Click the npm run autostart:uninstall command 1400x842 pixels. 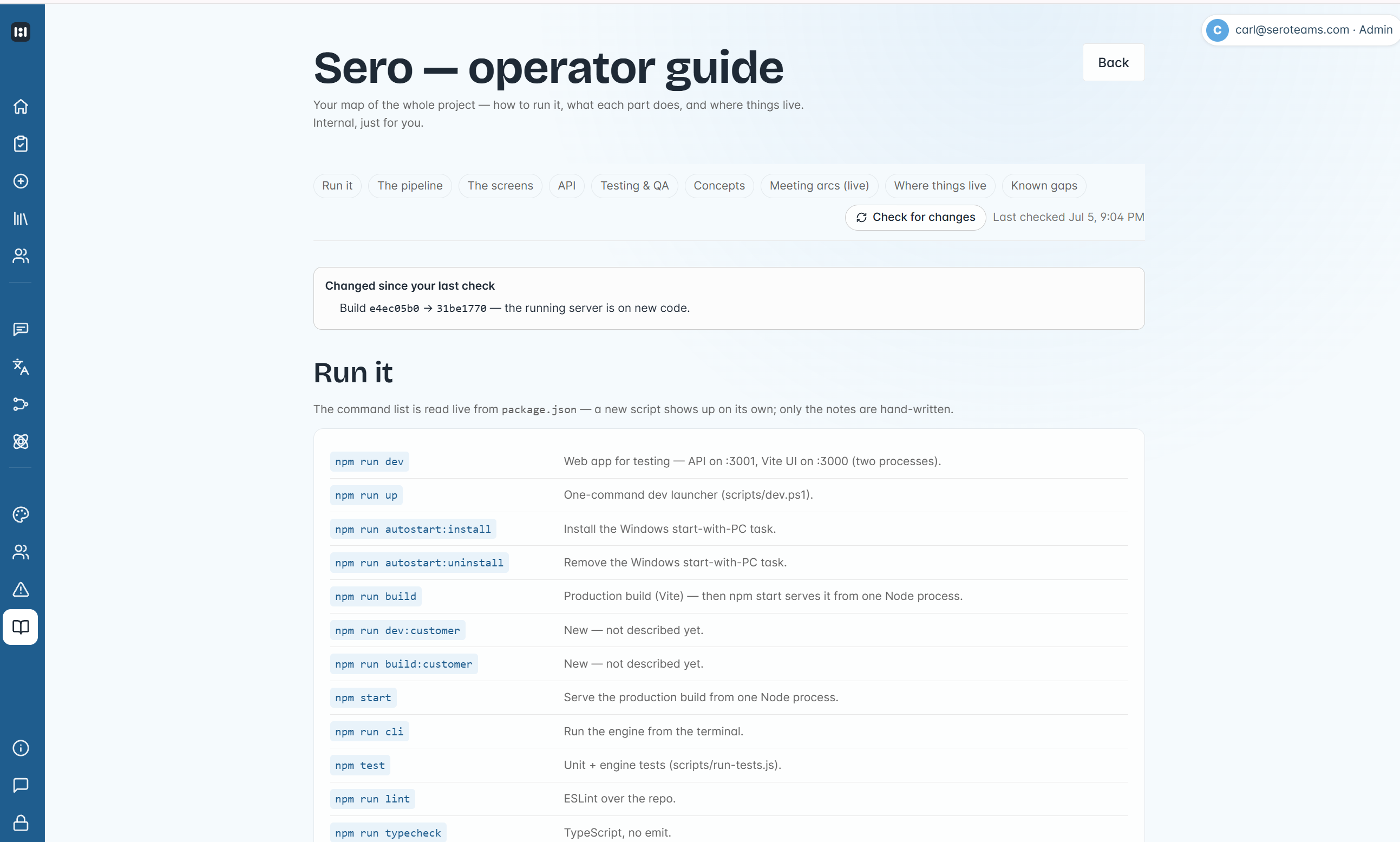click(x=419, y=562)
